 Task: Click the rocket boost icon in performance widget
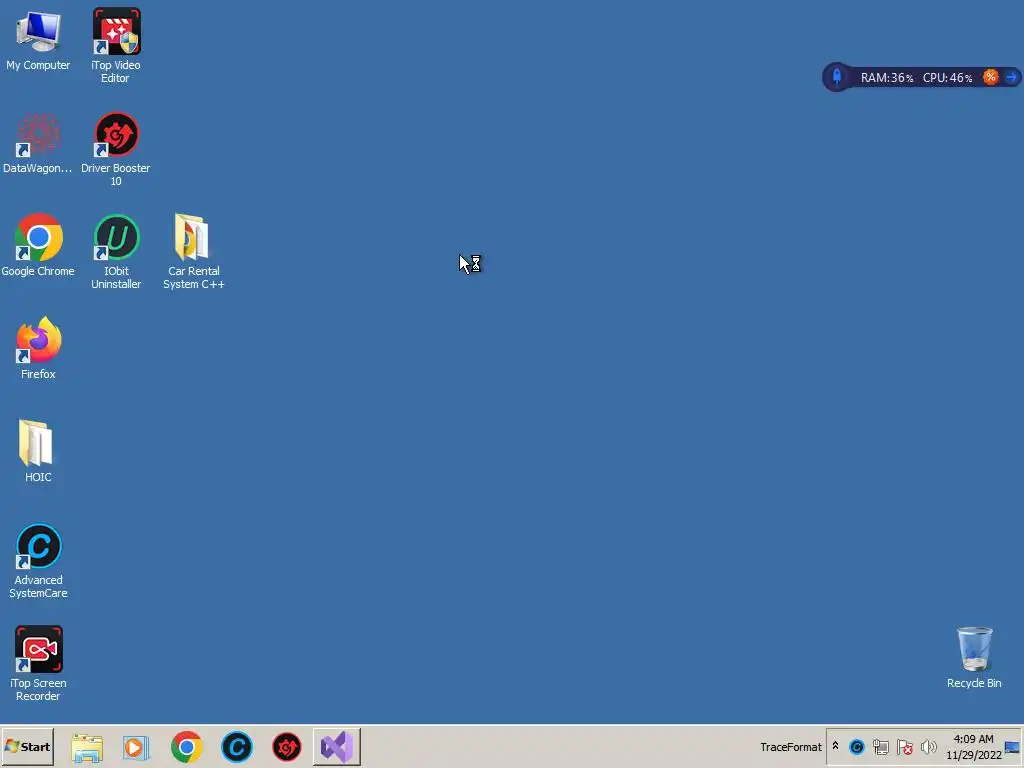[837, 77]
